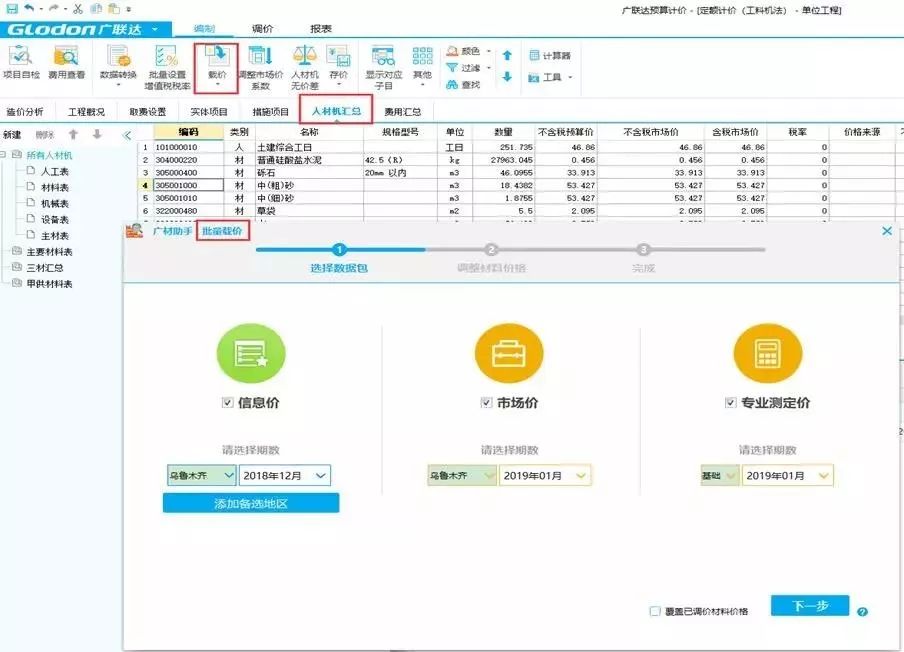The width and height of the screenshot is (904, 652).
Task: Toggle the 信息价 checkbox
Action: pyautogui.click(x=228, y=403)
